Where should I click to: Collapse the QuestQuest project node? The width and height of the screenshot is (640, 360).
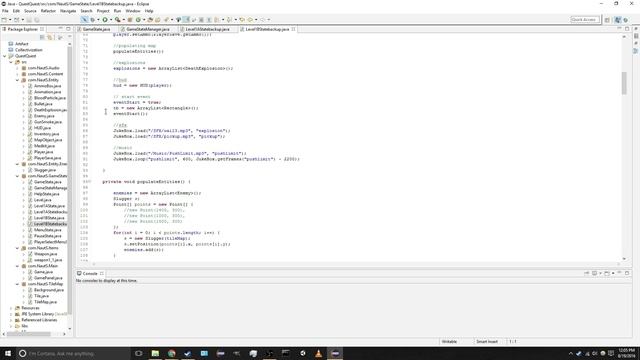click(5, 56)
